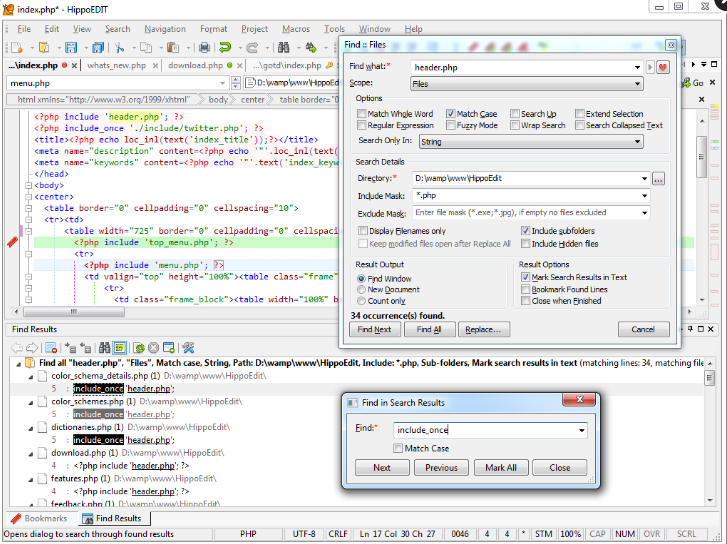Open the Directory dropdown list

pos(644,179)
